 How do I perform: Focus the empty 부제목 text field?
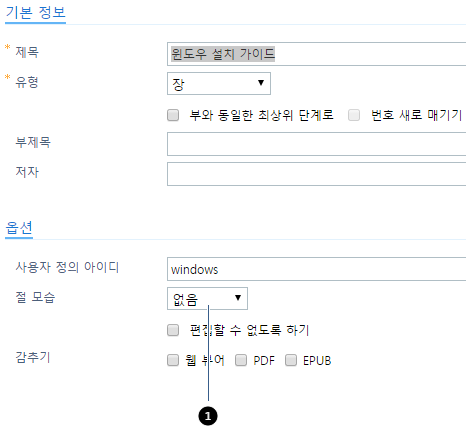click(x=316, y=144)
